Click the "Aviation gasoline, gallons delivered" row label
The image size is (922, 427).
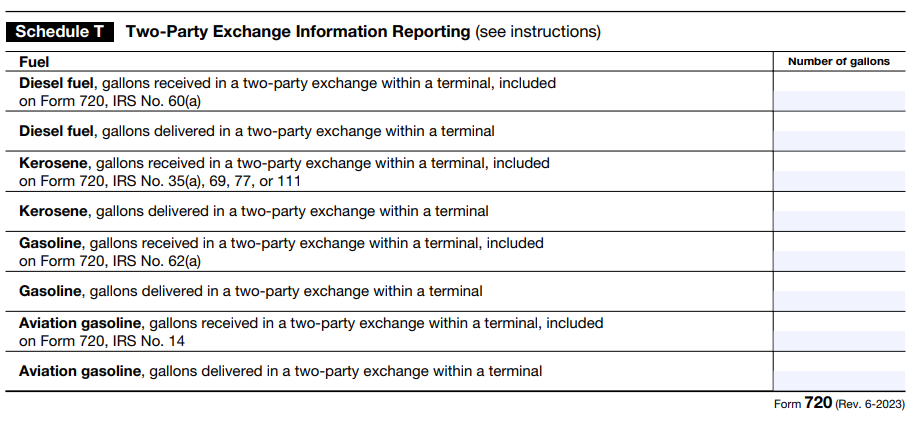(280, 371)
